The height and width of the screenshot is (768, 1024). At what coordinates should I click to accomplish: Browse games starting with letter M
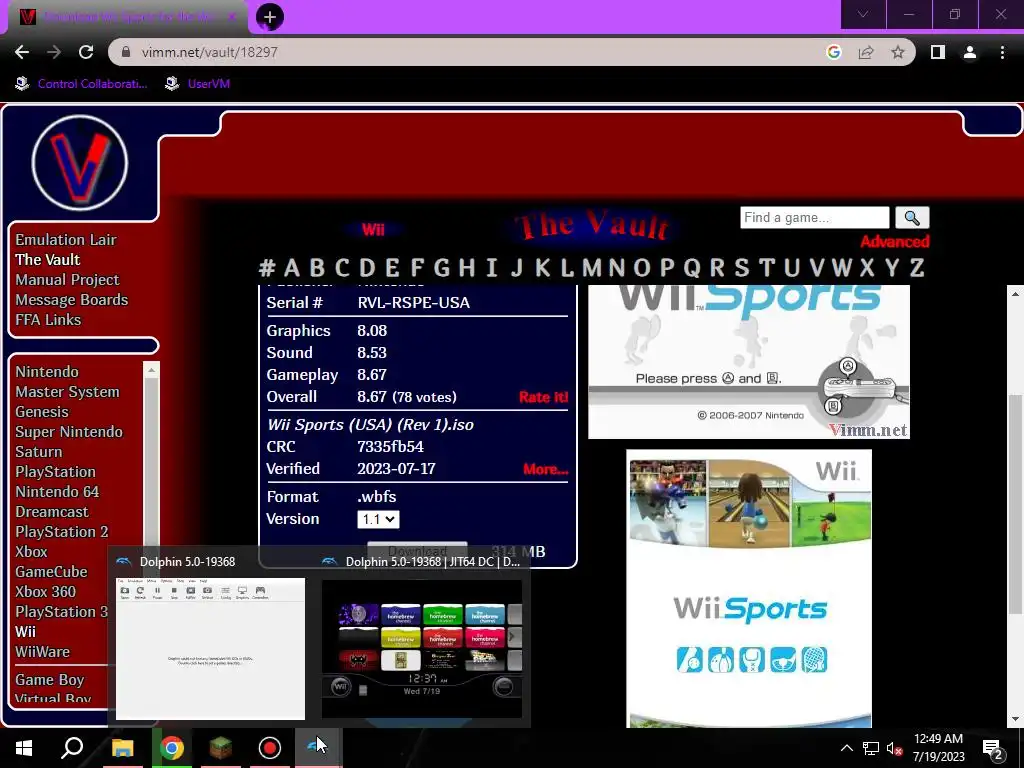coord(592,268)
